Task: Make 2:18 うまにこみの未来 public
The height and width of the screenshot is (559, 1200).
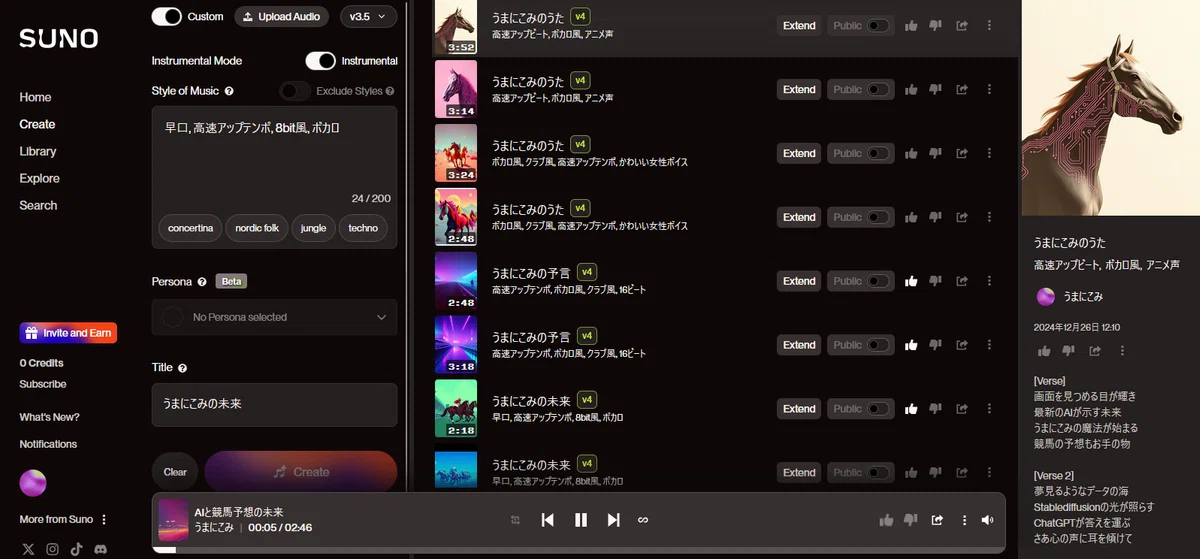Action: coord(878,409)
